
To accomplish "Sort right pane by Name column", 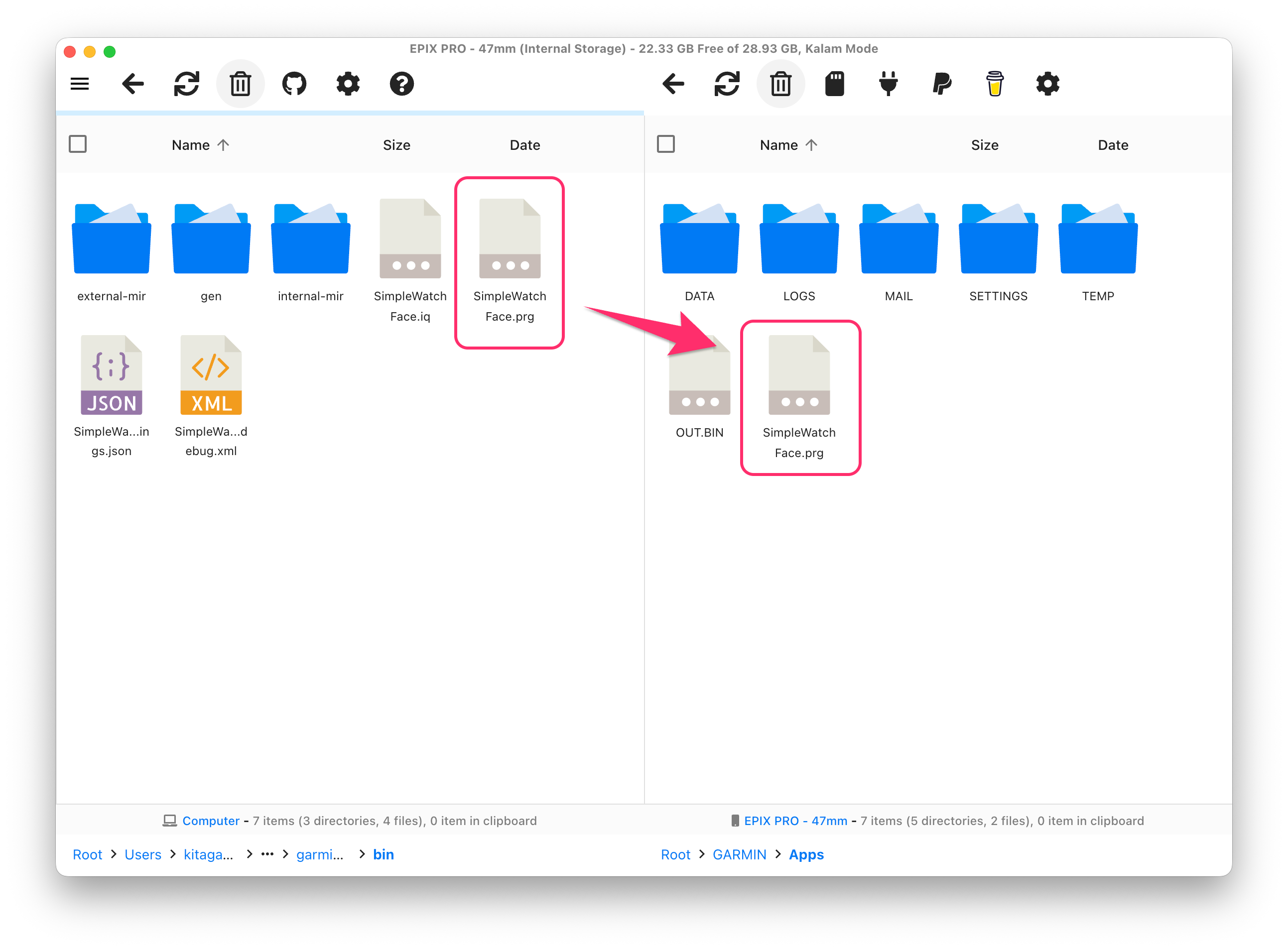I will point(778,145).
